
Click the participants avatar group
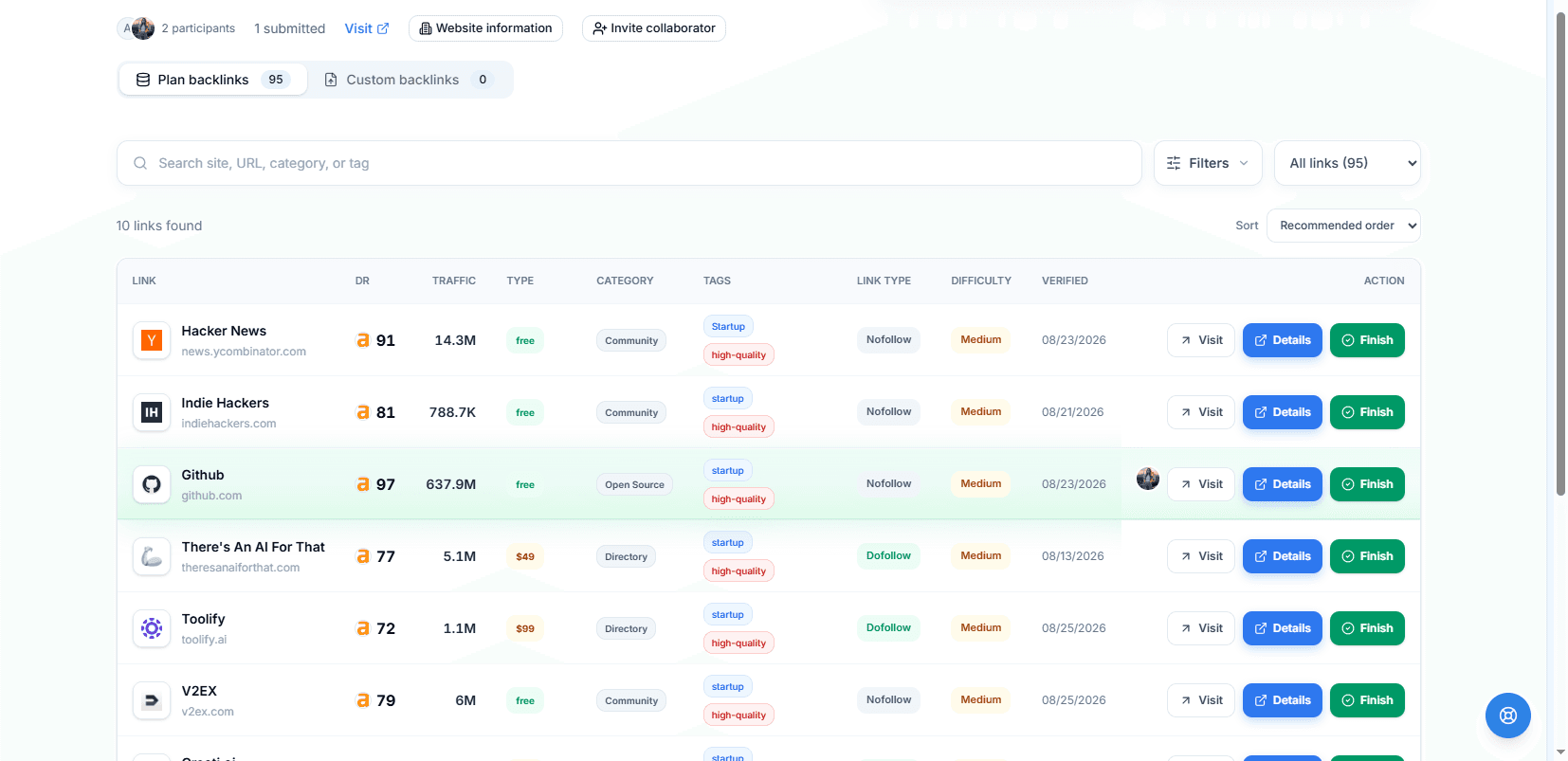[136, 28]
